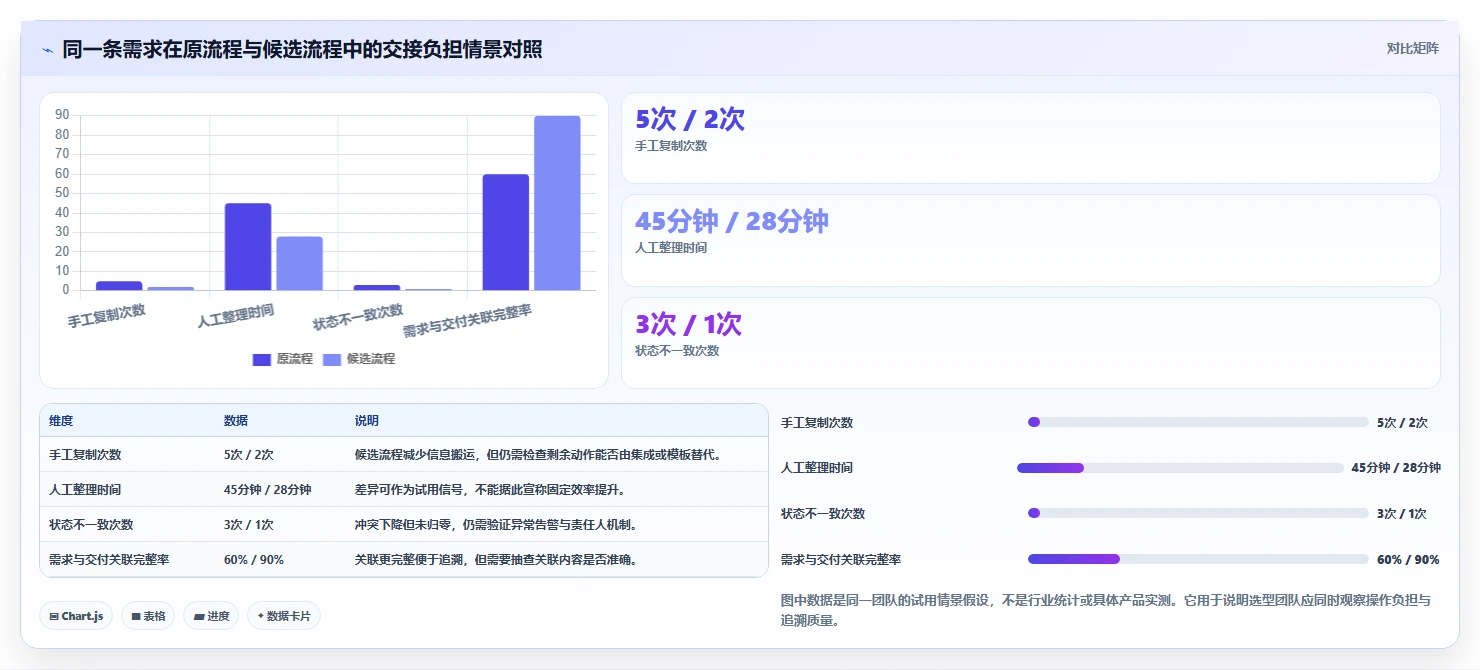Click the 需求与交付关联完整率 progress bar

(1198, 559)
